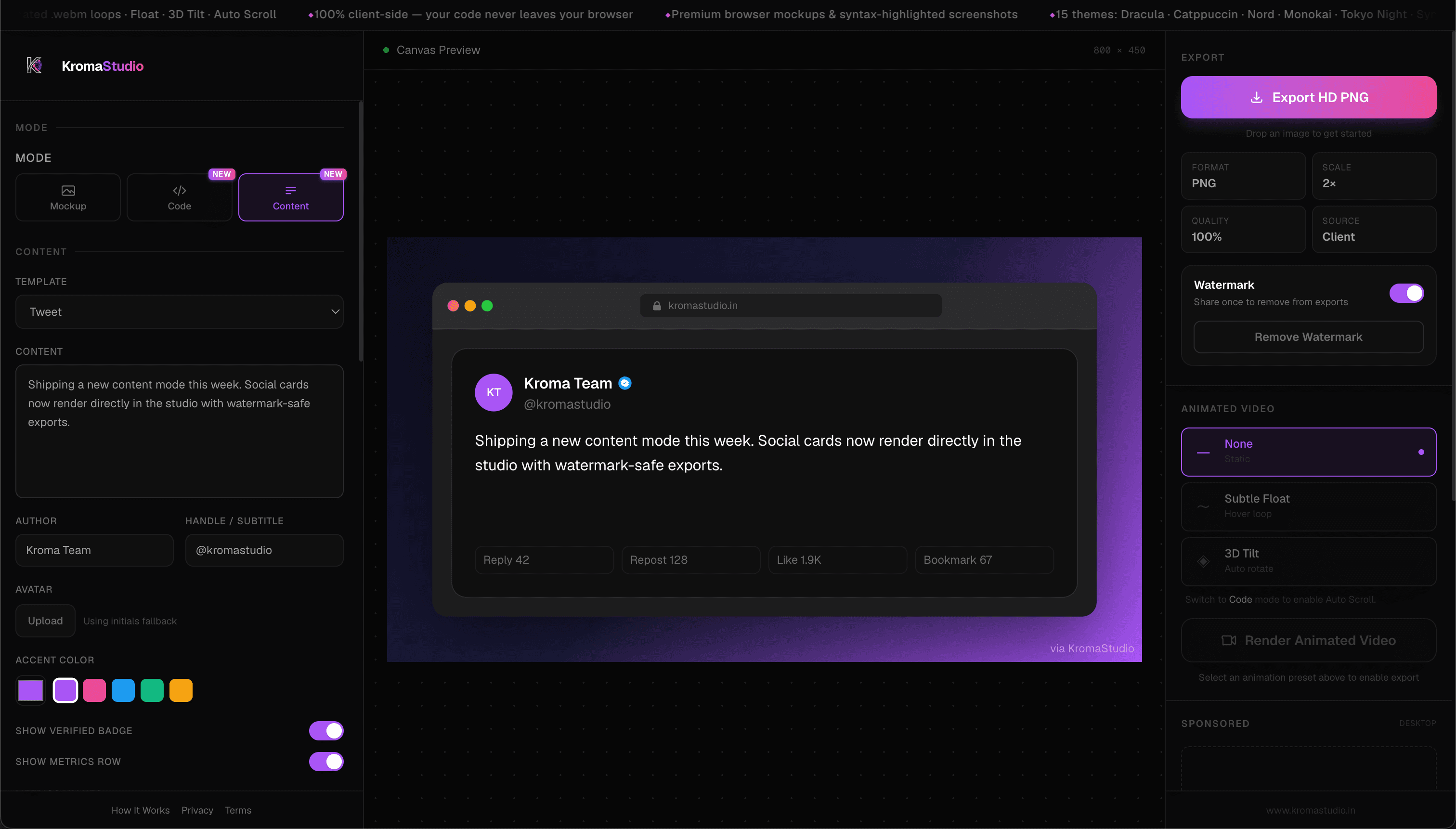Click the left panel vertical scrollbar
Viewport: 1456px width, 829px height.
(x=361, y=231)
